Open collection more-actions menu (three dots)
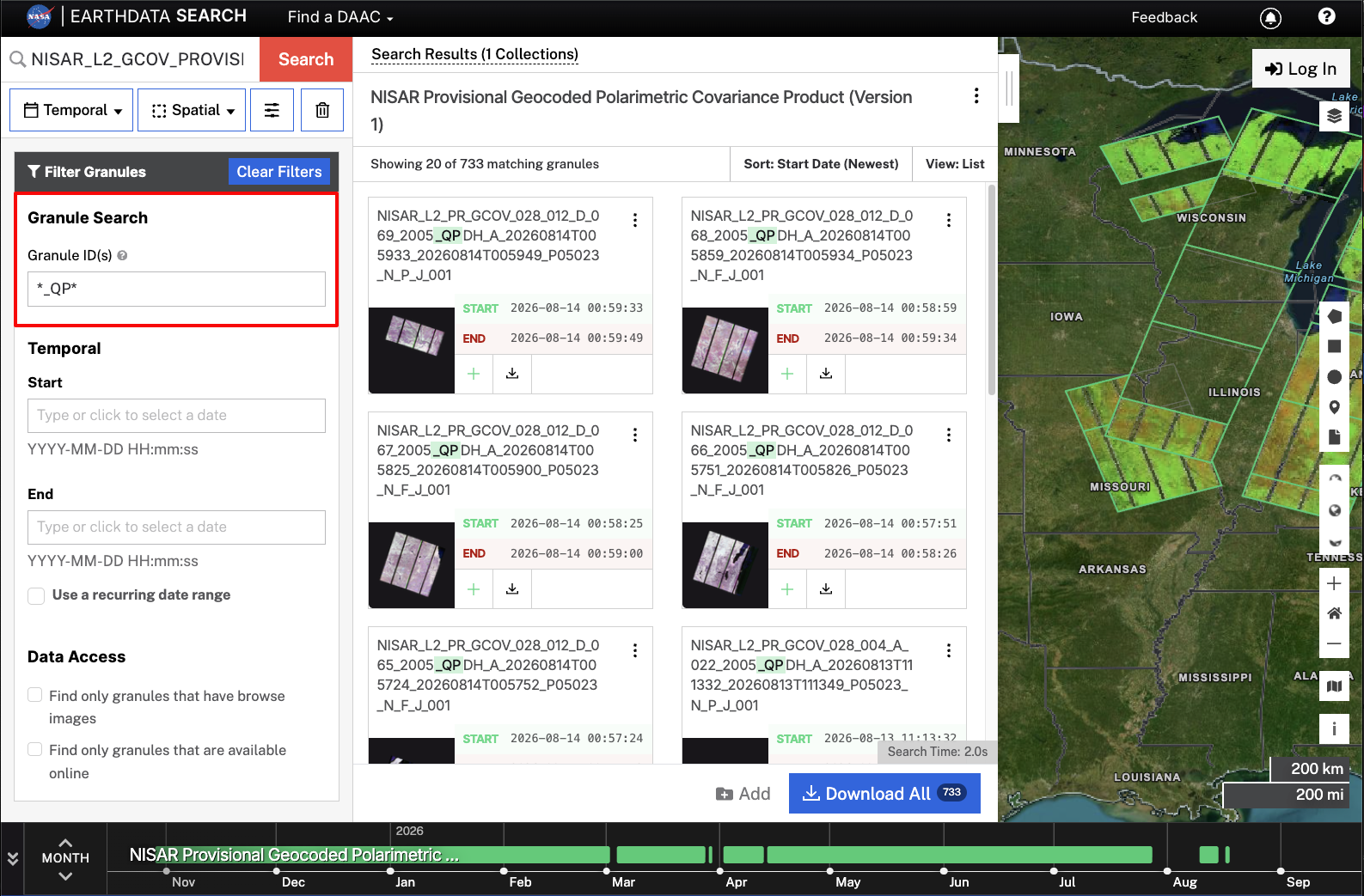The height and width of the screenshot is (896, 1364). [x=976, y=95]
